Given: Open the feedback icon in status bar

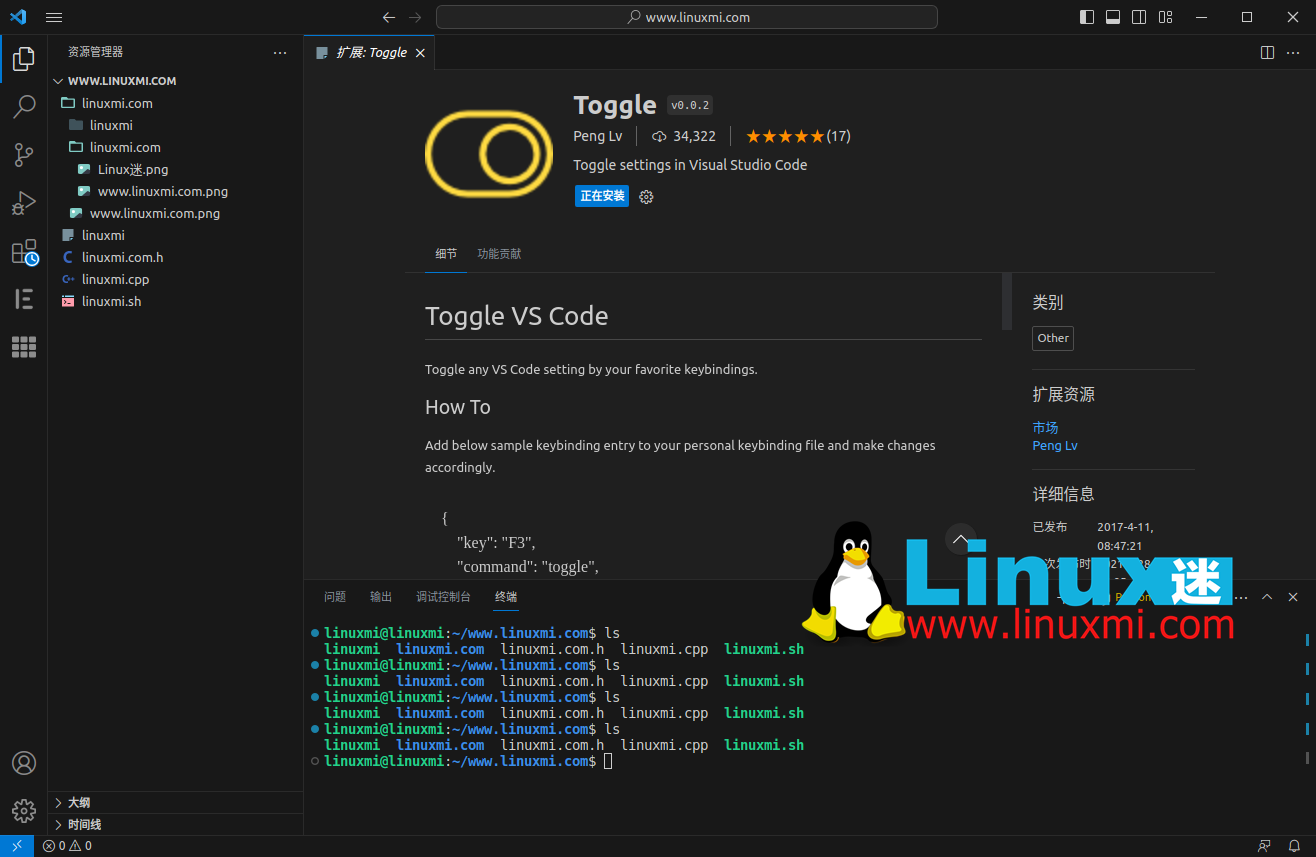Looking at the screenshot, I should tap(1265, 846).
